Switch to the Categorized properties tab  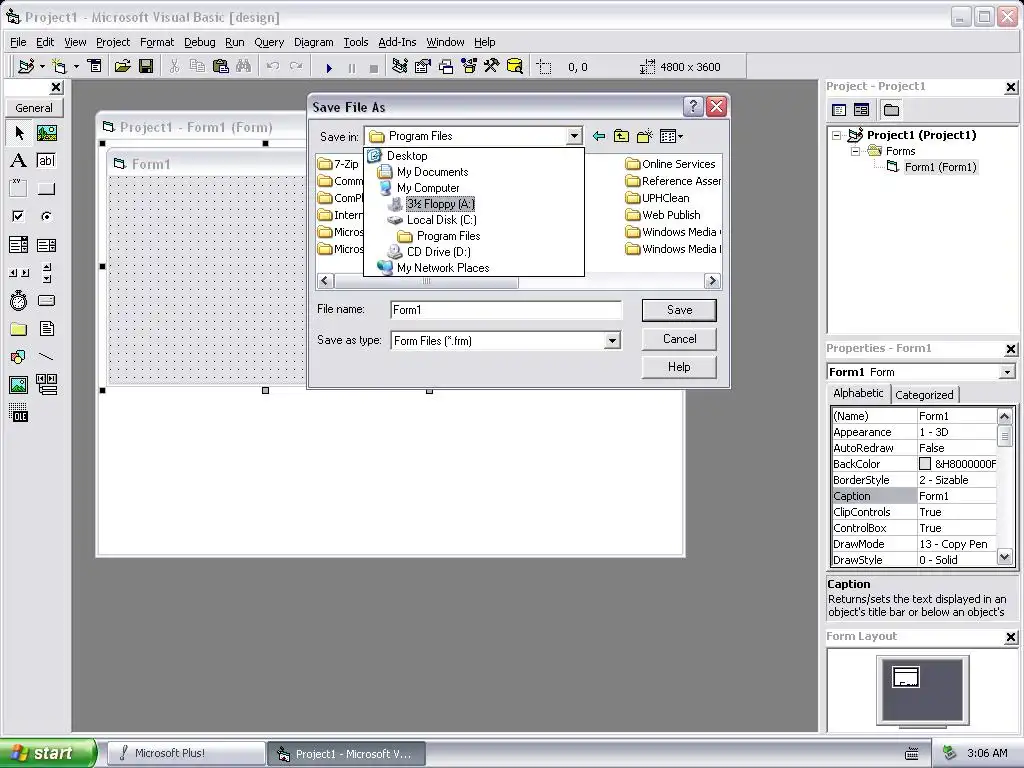pyautogui.click(x=923, y=394)
